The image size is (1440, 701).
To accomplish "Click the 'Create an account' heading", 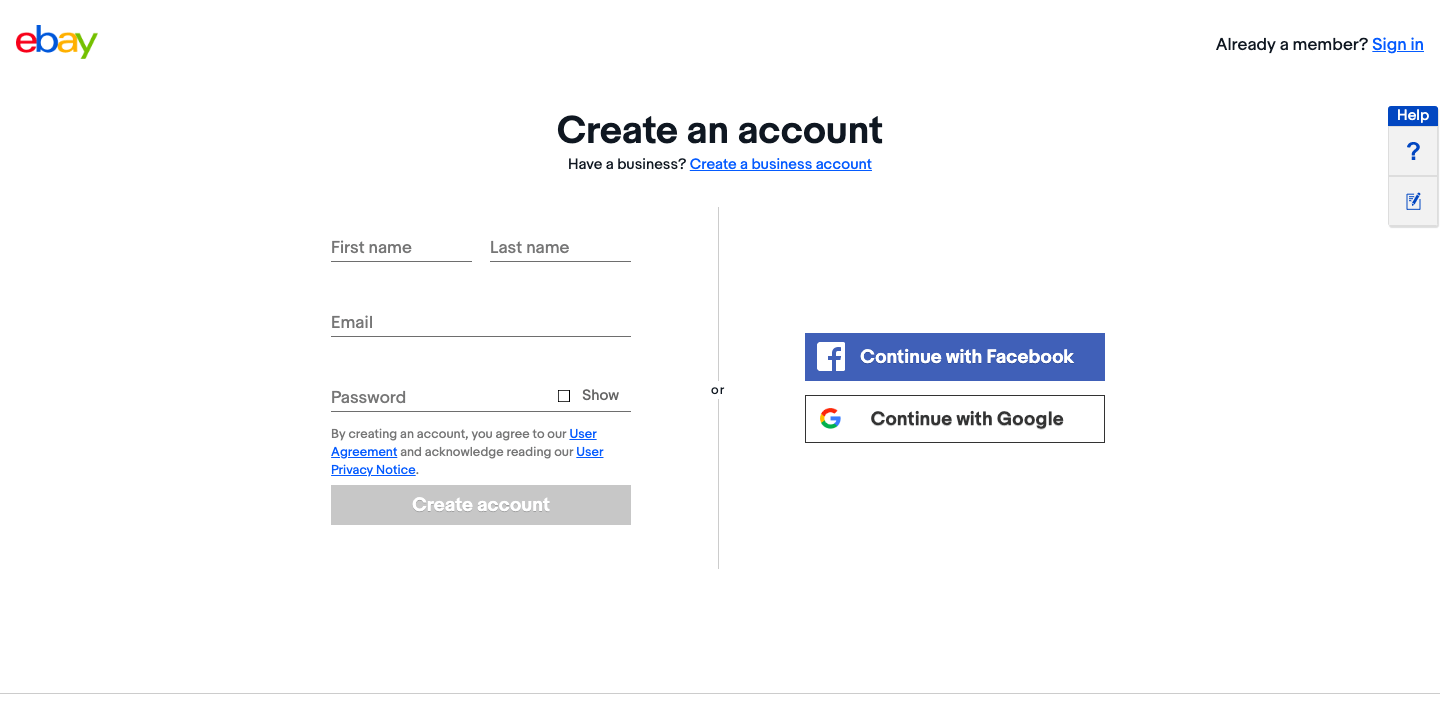I will [719, 130].
